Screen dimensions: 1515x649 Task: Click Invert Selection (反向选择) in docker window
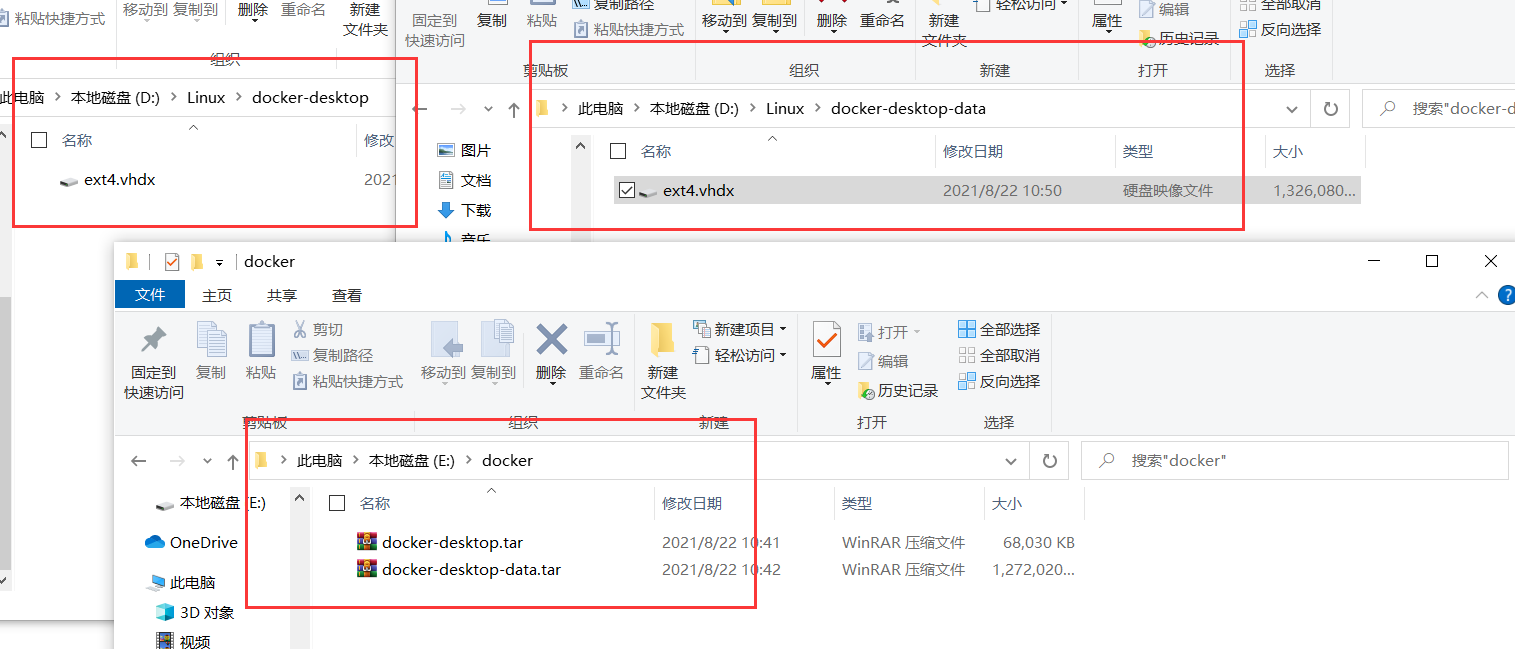point(999,381)
